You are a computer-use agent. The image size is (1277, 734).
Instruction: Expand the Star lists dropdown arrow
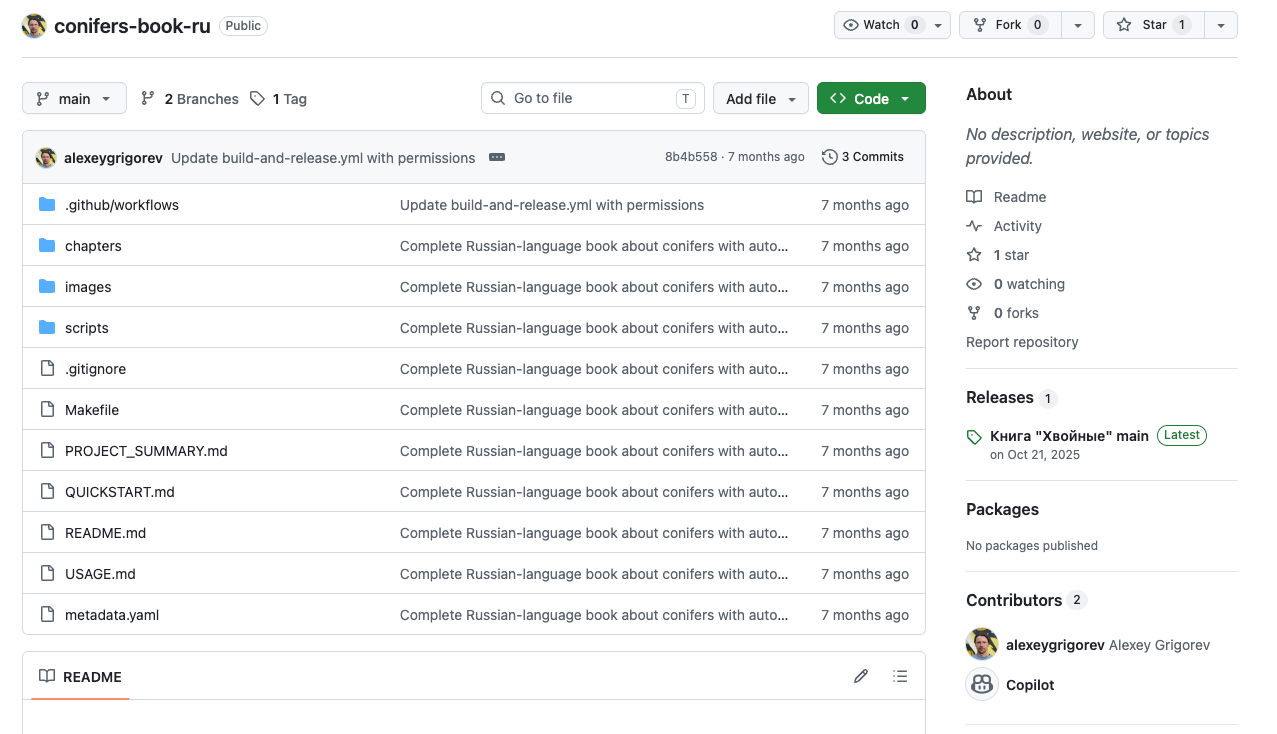pyautogui.click(x=1221, y=25)
